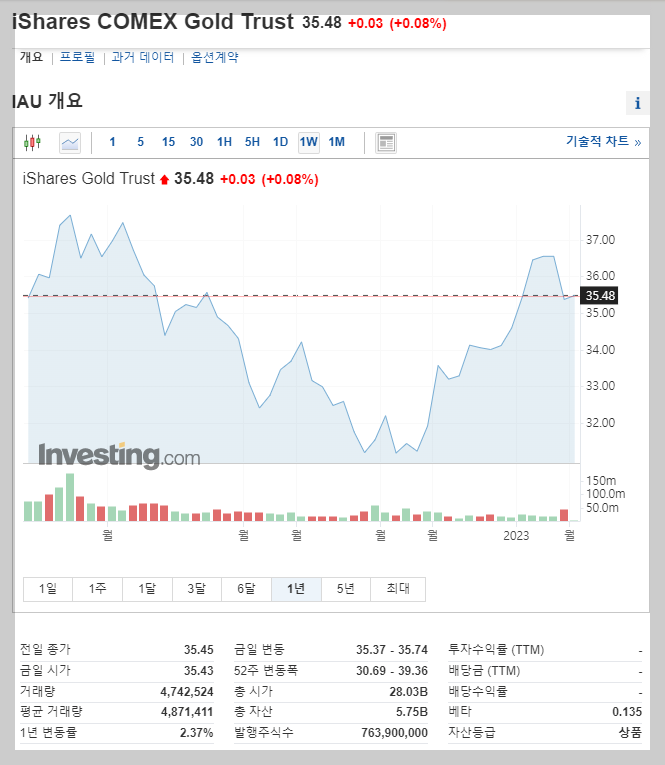Viewport: 665px width, 765px height.
Task: Click the 2023 marker on time axis
Action: [516, 536]
